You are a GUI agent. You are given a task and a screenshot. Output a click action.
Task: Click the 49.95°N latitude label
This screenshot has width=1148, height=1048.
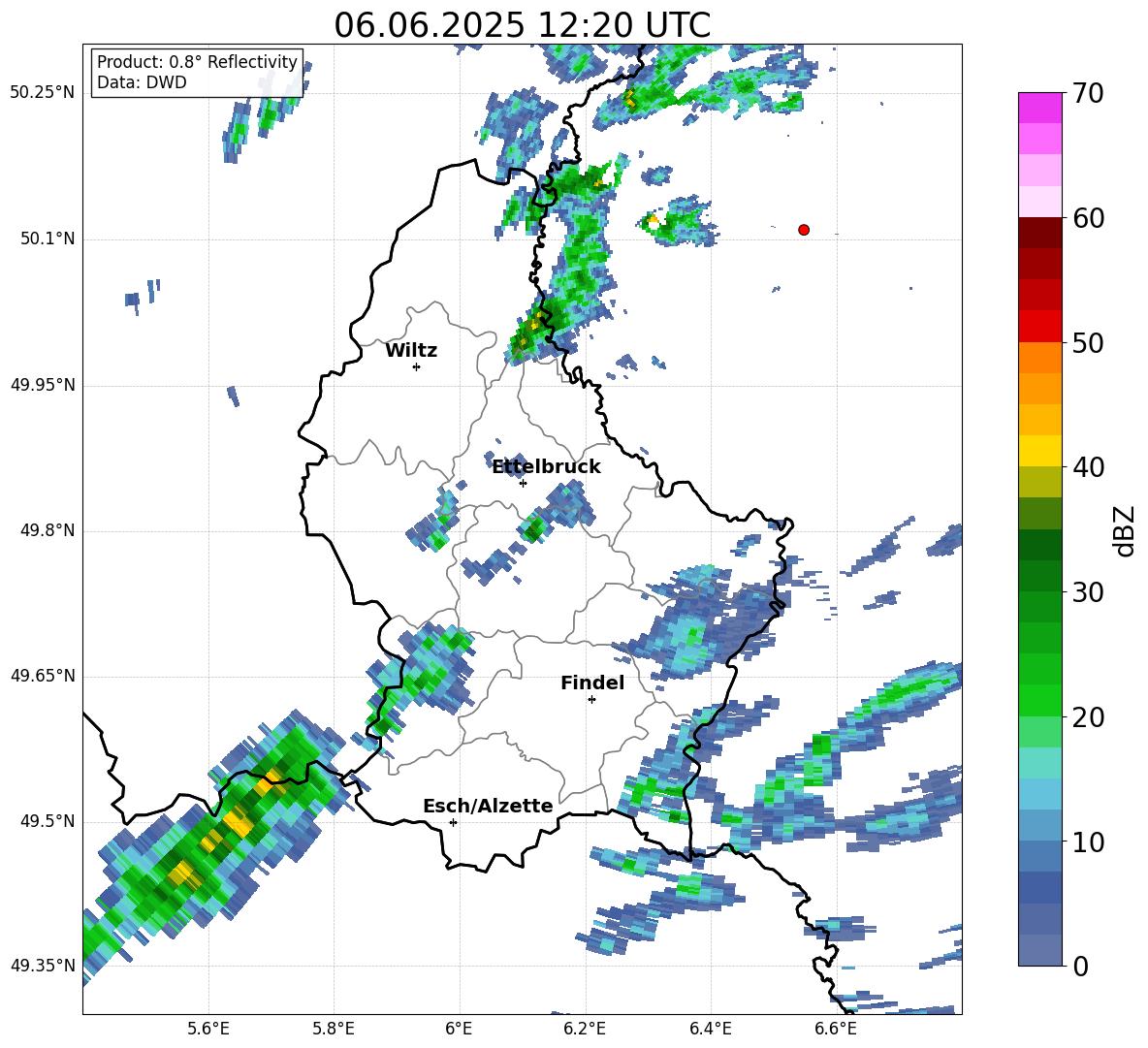click(43, 385)
